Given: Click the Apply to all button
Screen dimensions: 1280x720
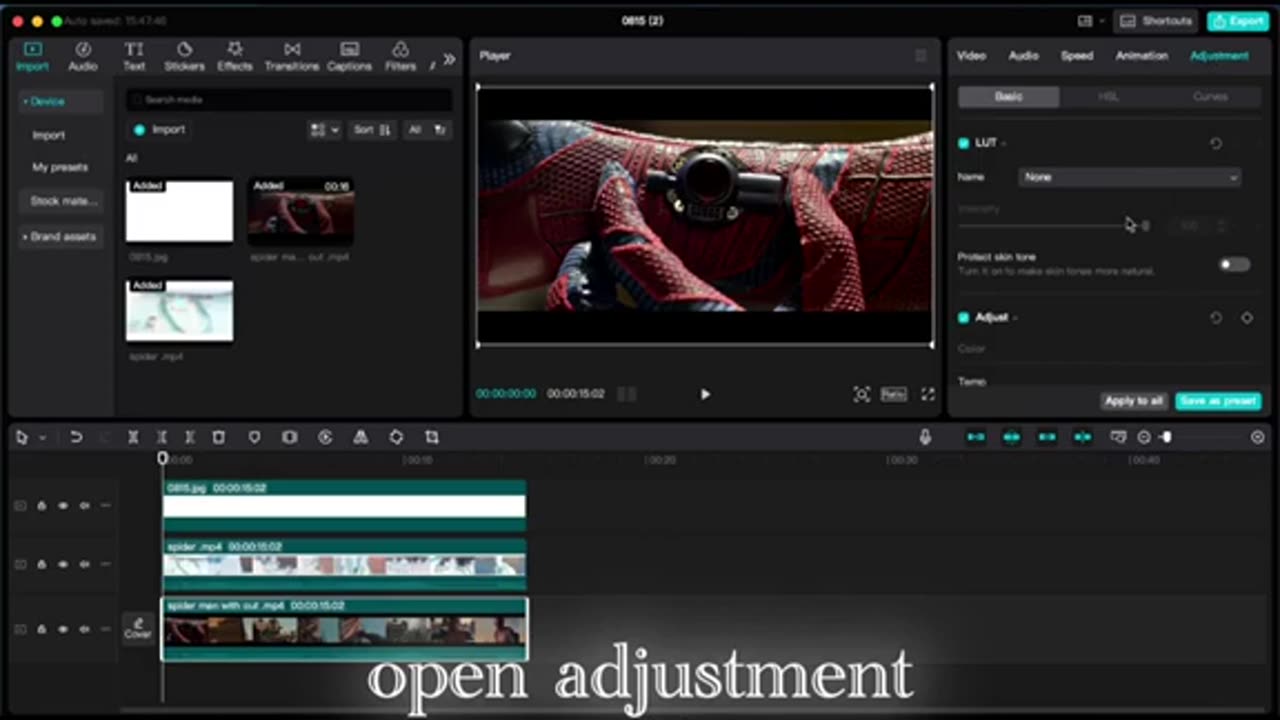Looking at the screenshot, I should (1134, 401).
